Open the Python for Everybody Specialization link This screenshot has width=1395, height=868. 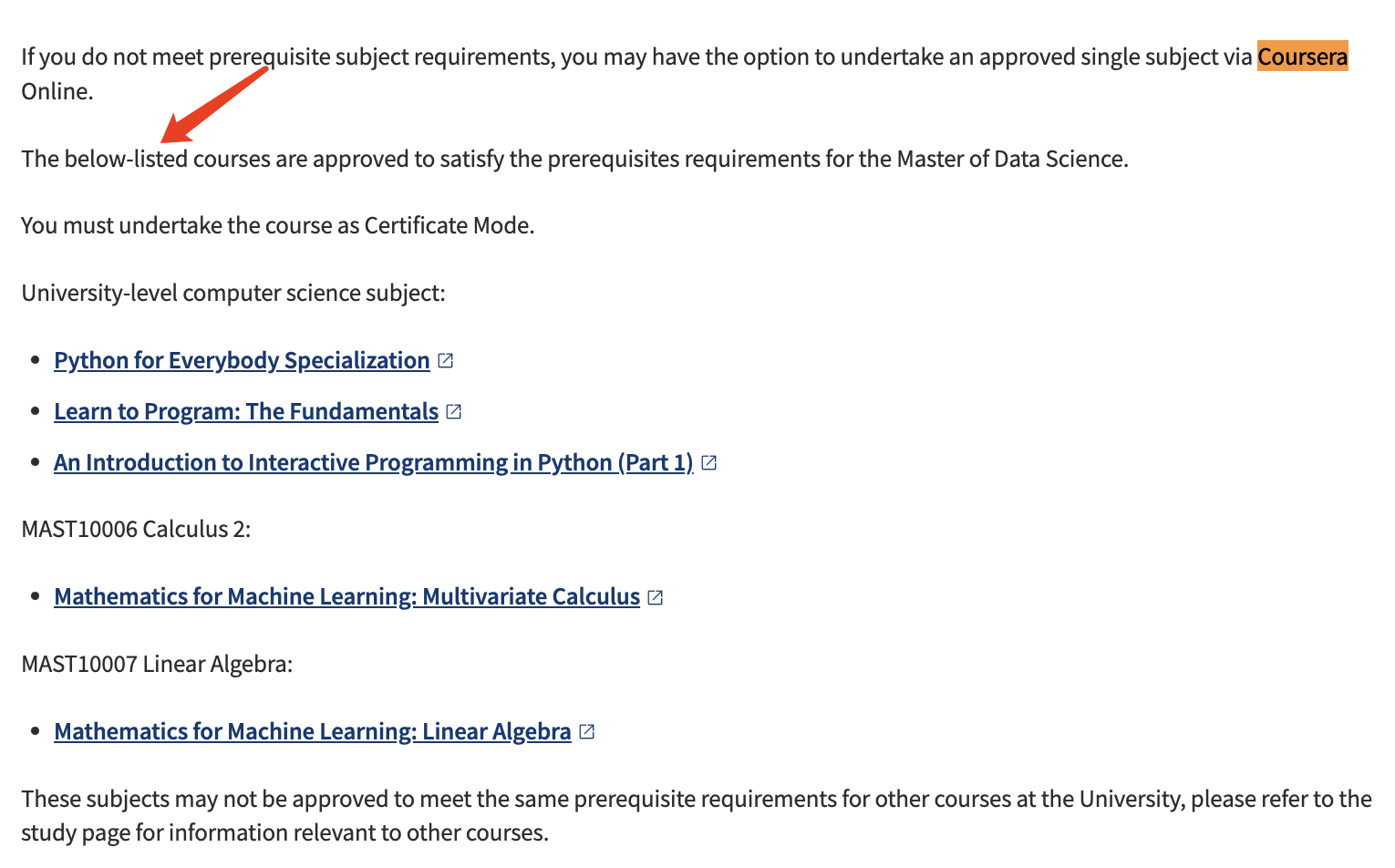point(242,360)
